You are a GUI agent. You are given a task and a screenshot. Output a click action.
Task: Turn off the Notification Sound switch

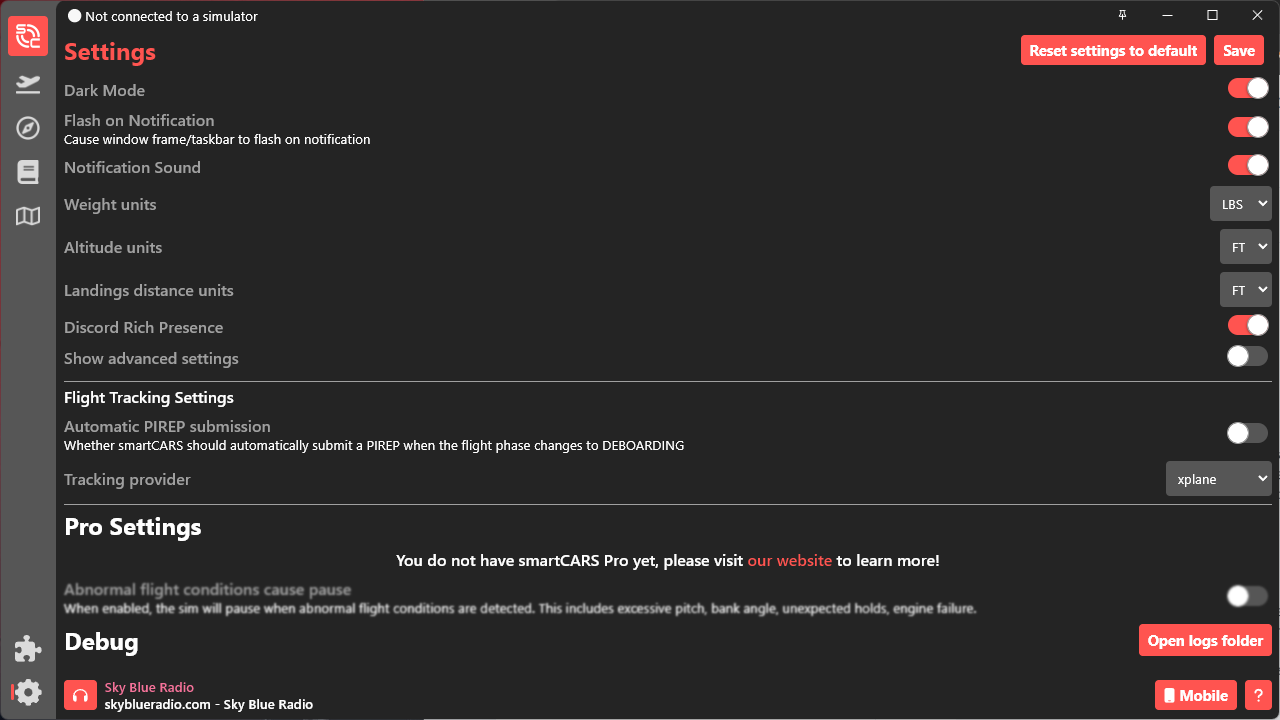[x=1248, y=165]
